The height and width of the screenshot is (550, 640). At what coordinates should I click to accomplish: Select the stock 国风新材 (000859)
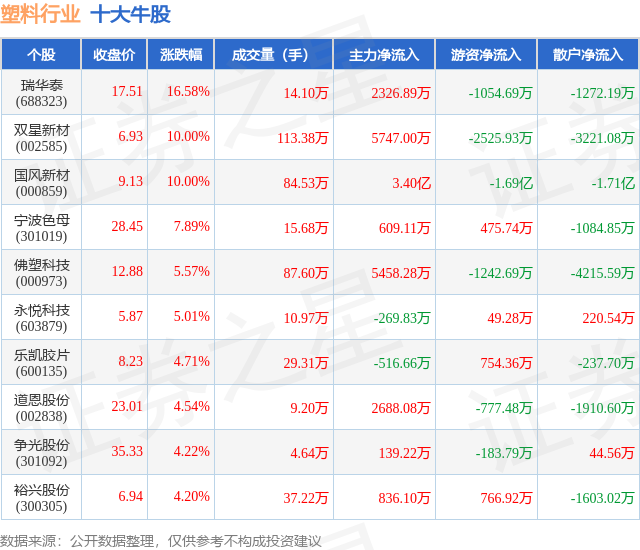pos(41,183)
